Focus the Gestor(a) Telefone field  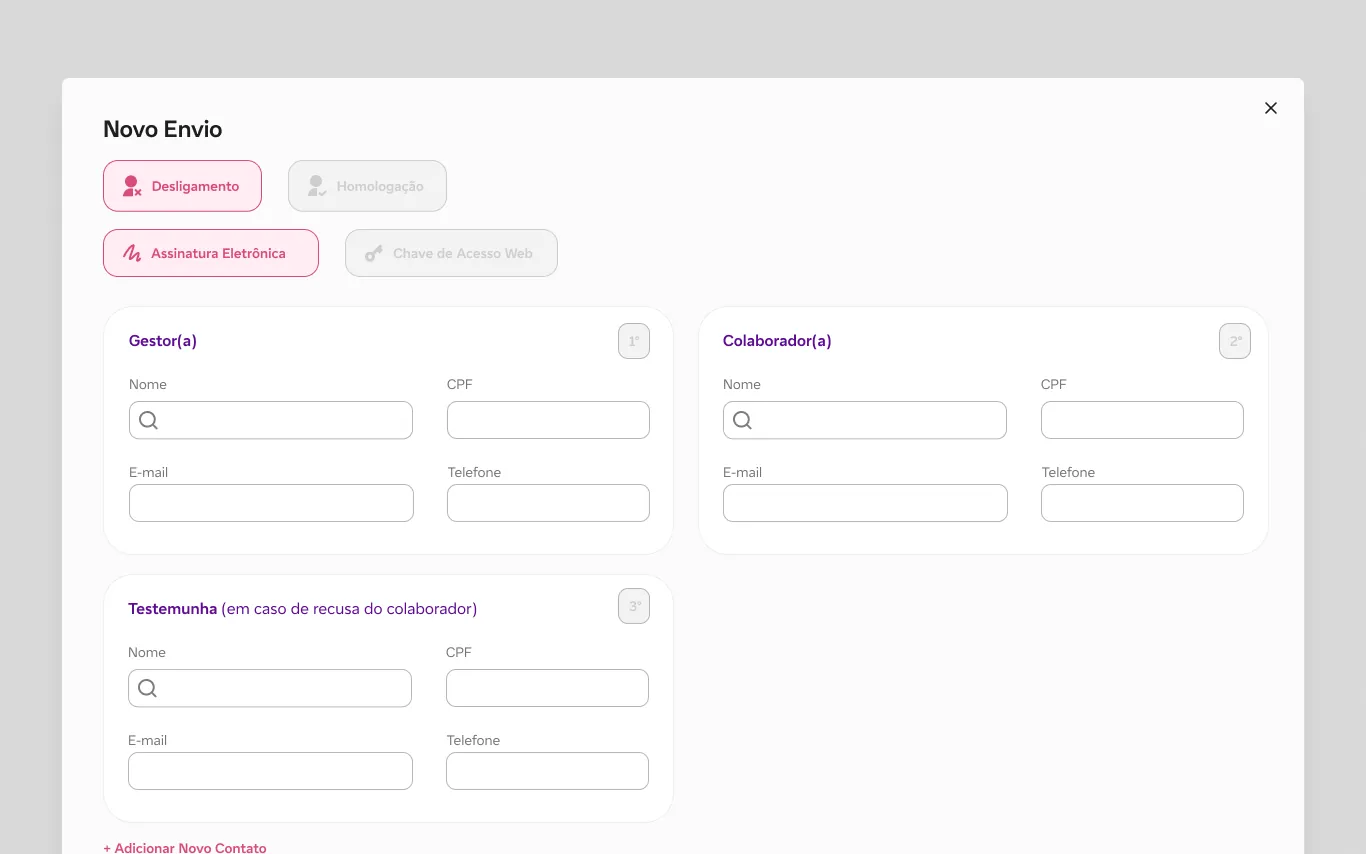coord(548,503)
